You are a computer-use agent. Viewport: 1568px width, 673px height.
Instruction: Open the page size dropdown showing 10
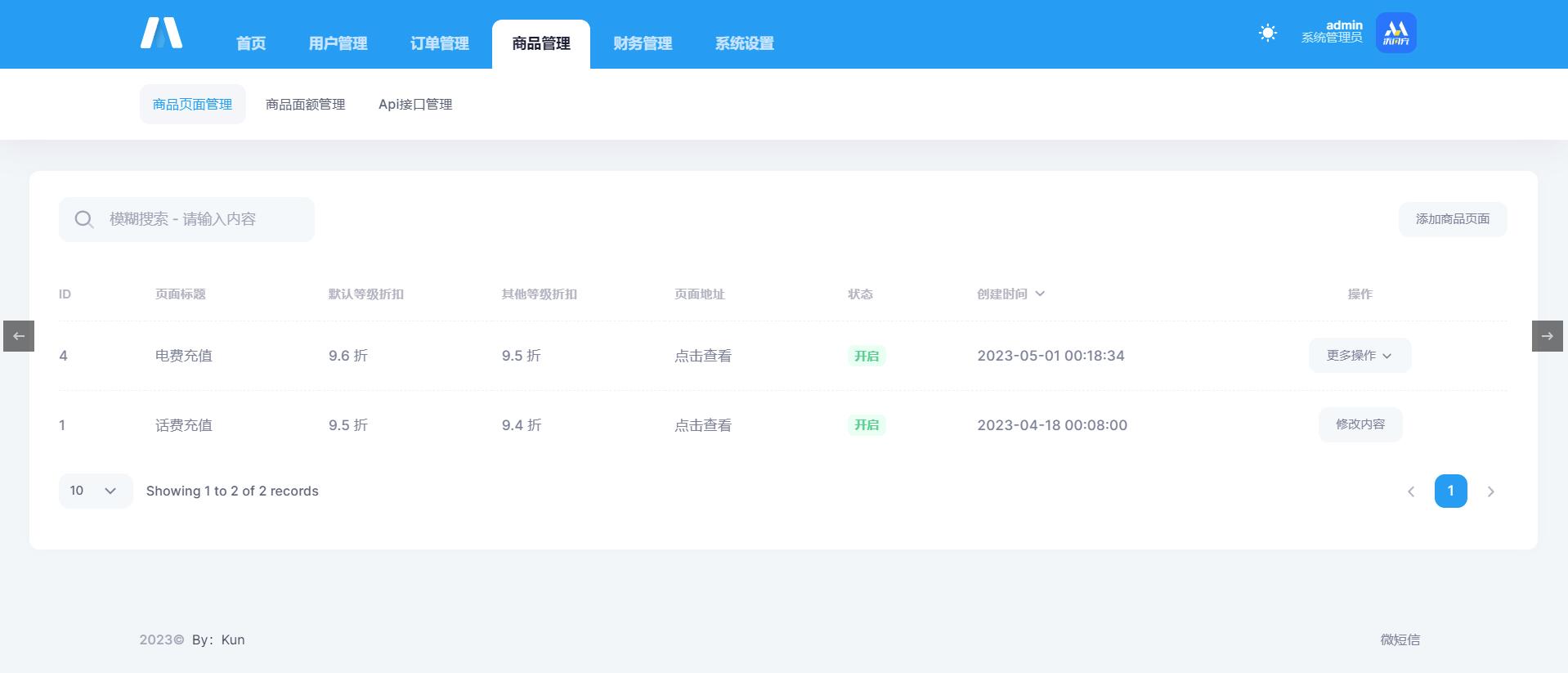pyautogui.click(x=95, y=491)
